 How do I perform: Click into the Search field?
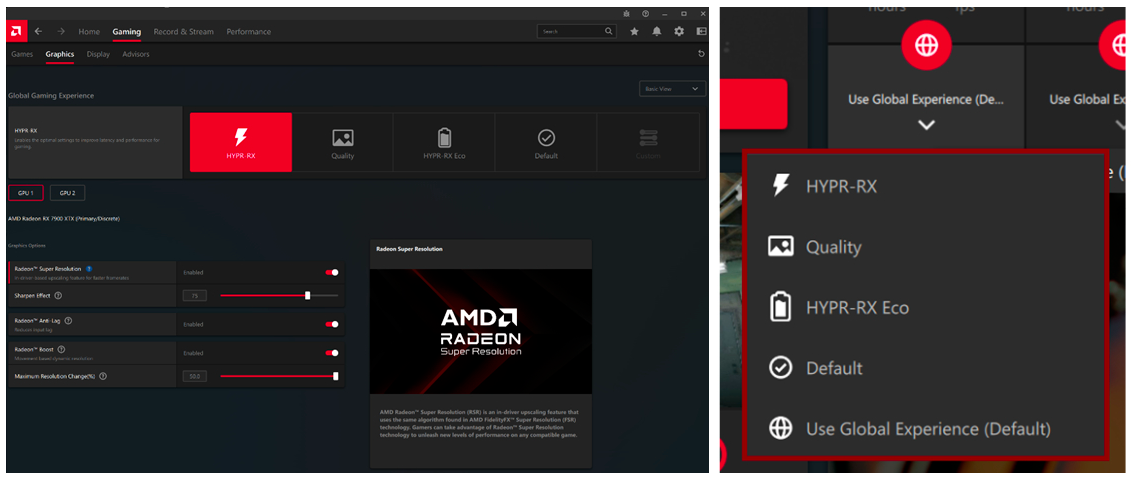click(x=576, y=32)
